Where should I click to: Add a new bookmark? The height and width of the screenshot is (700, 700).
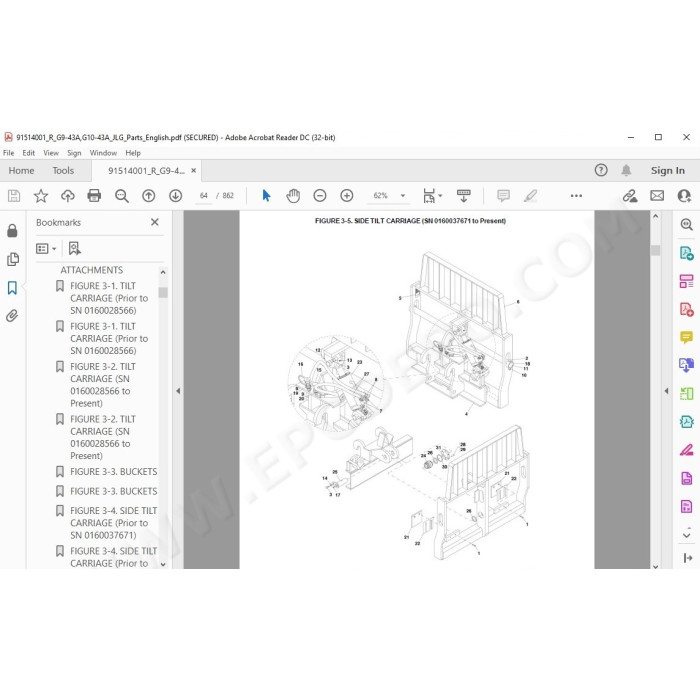point(75,248)
